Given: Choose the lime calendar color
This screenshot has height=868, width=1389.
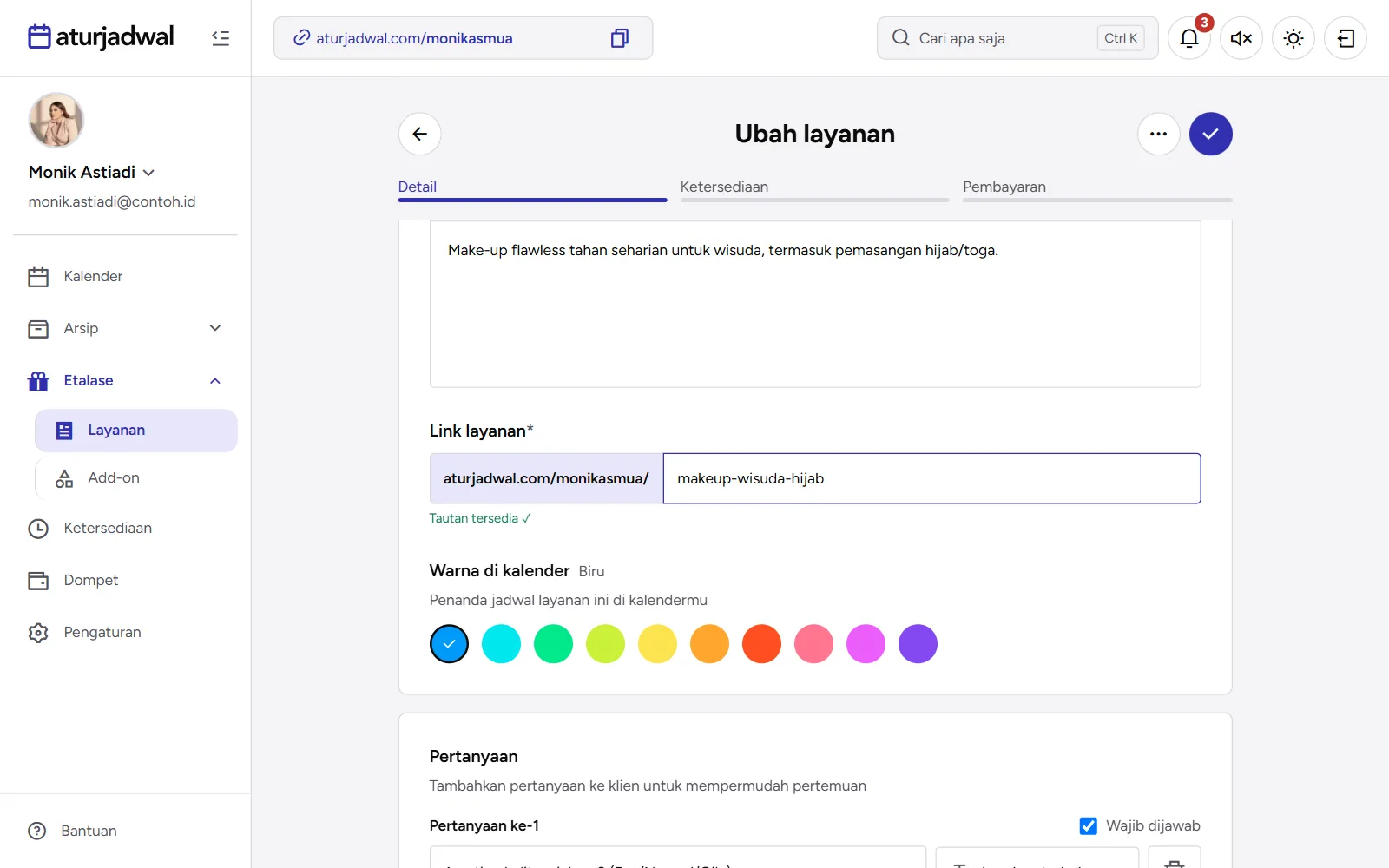Looking at the screenshot, I should [x=605, y=644].
